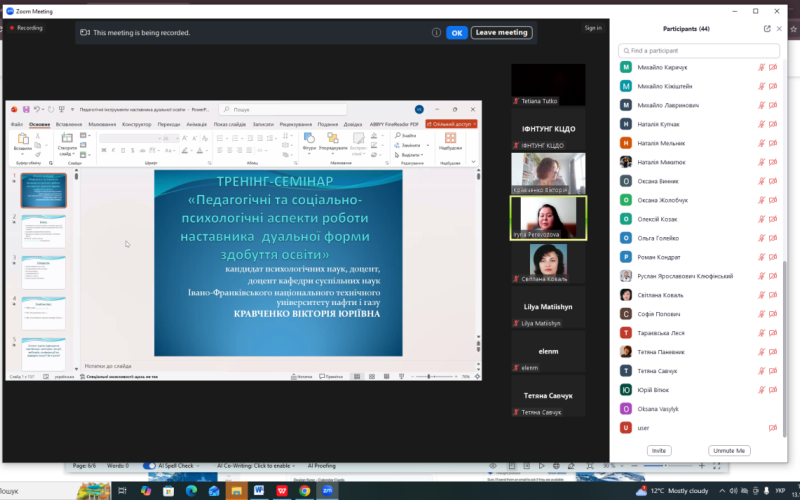Toggle Примітки (Comments) in PowerPoint status bar
This screenshot has height=500, width=800.
tap(331, 377)
